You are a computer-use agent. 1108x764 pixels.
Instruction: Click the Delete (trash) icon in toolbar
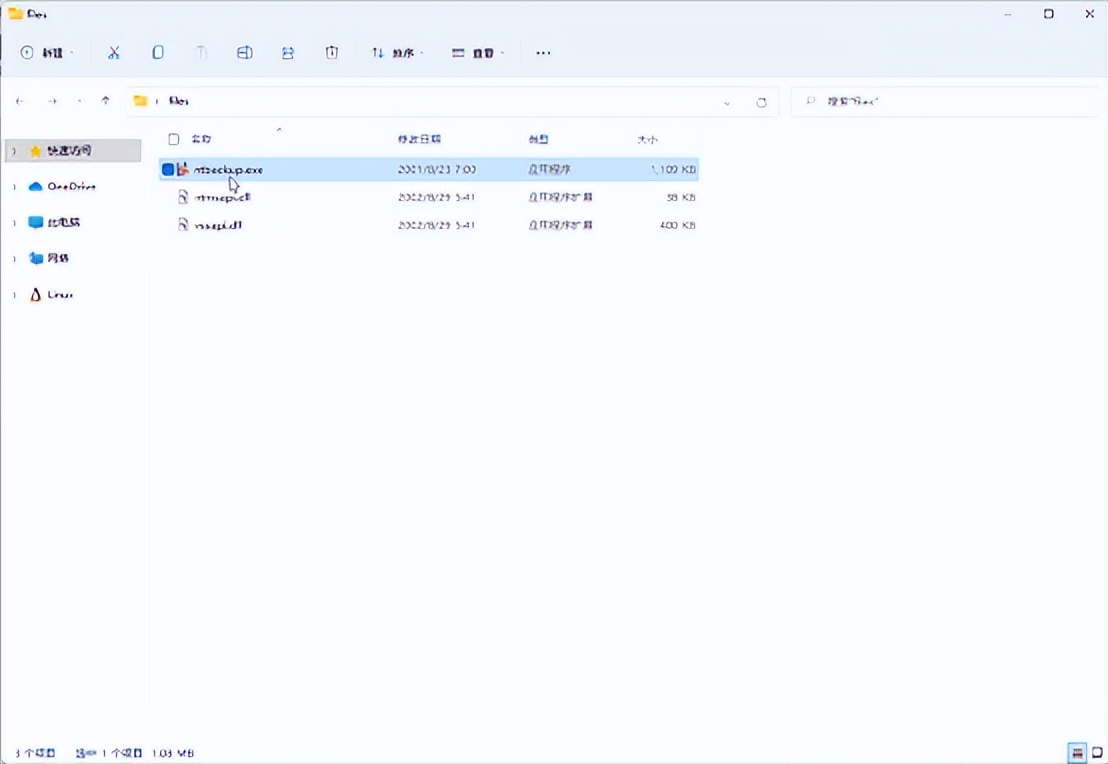331,52
